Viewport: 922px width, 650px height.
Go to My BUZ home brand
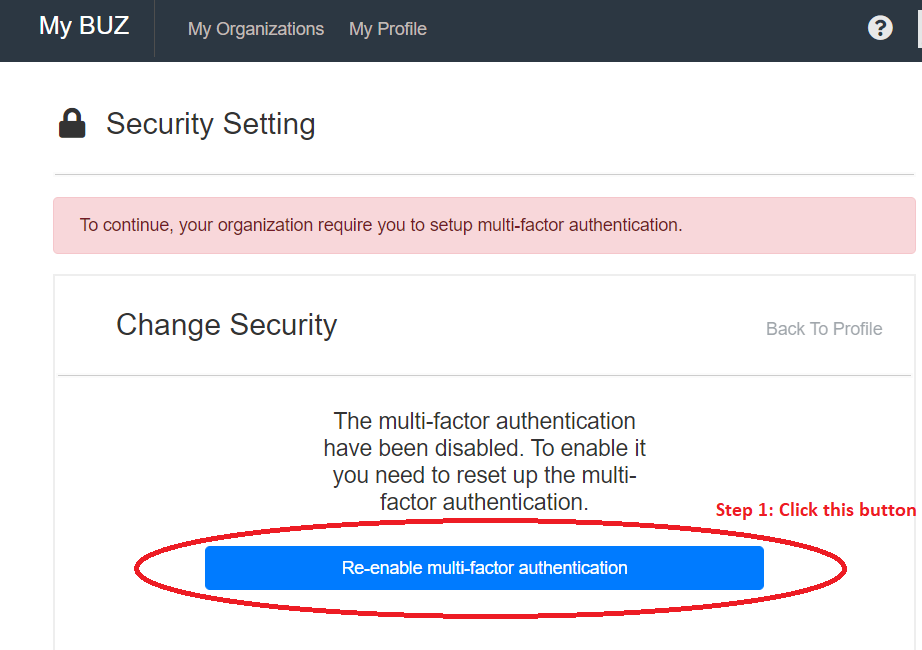(x=84, y=27)
